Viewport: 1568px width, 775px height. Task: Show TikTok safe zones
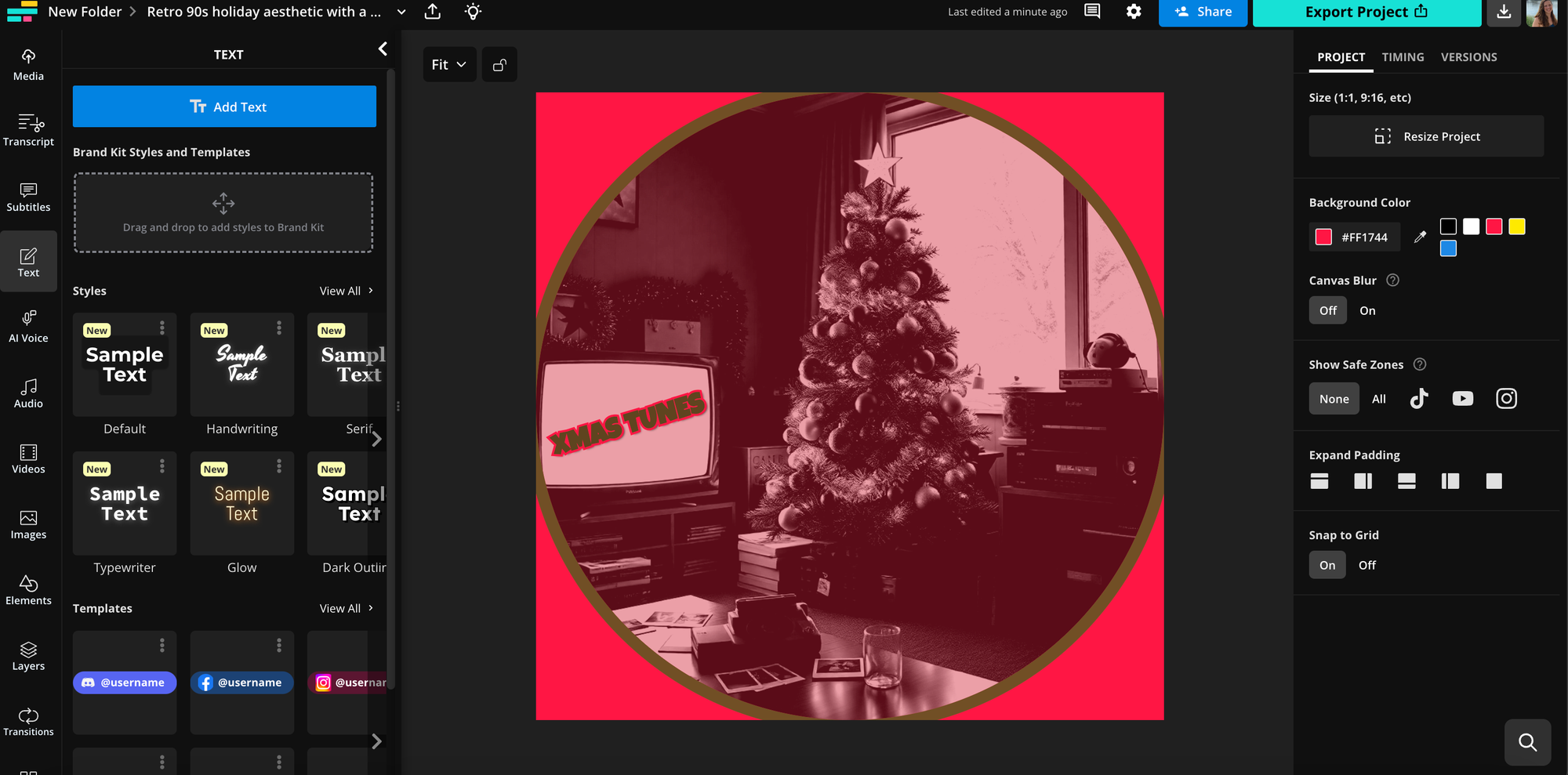(x=1419, y=398)
